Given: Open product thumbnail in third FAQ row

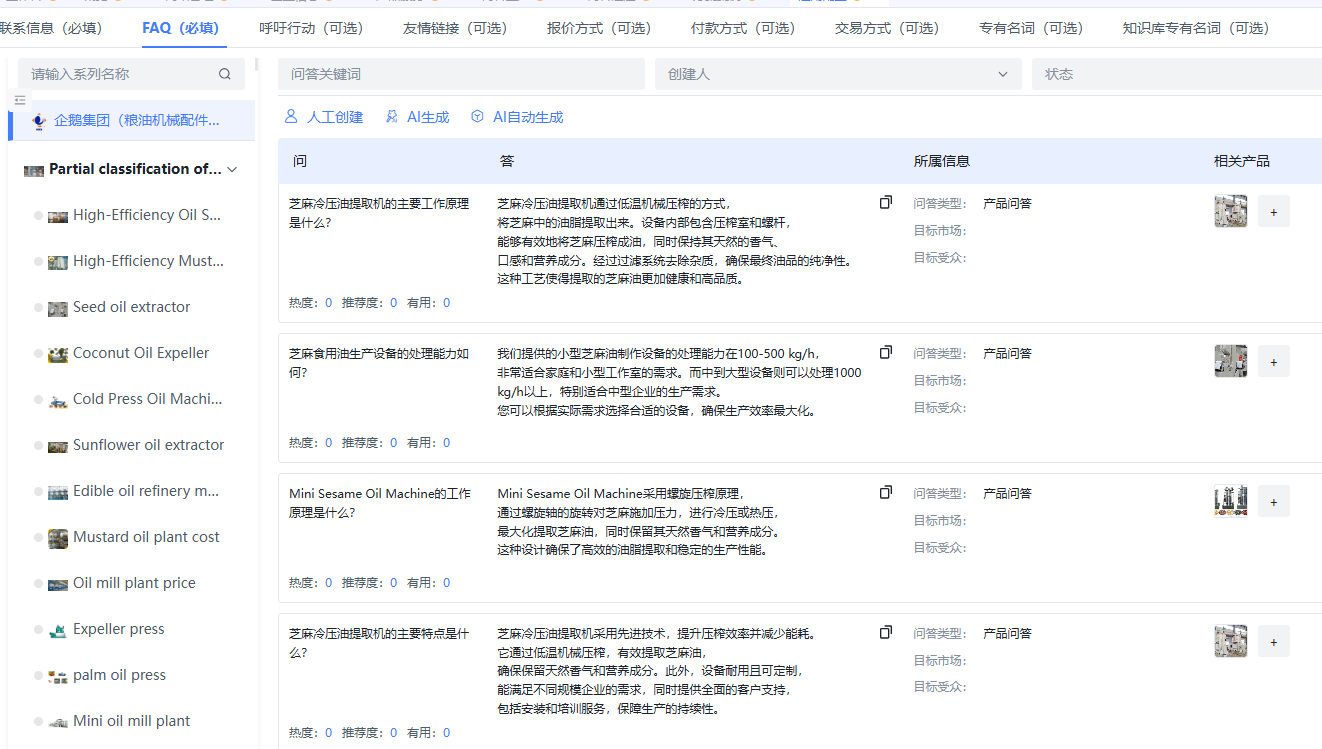Looking at the screenshot, I should point(1230,501).
